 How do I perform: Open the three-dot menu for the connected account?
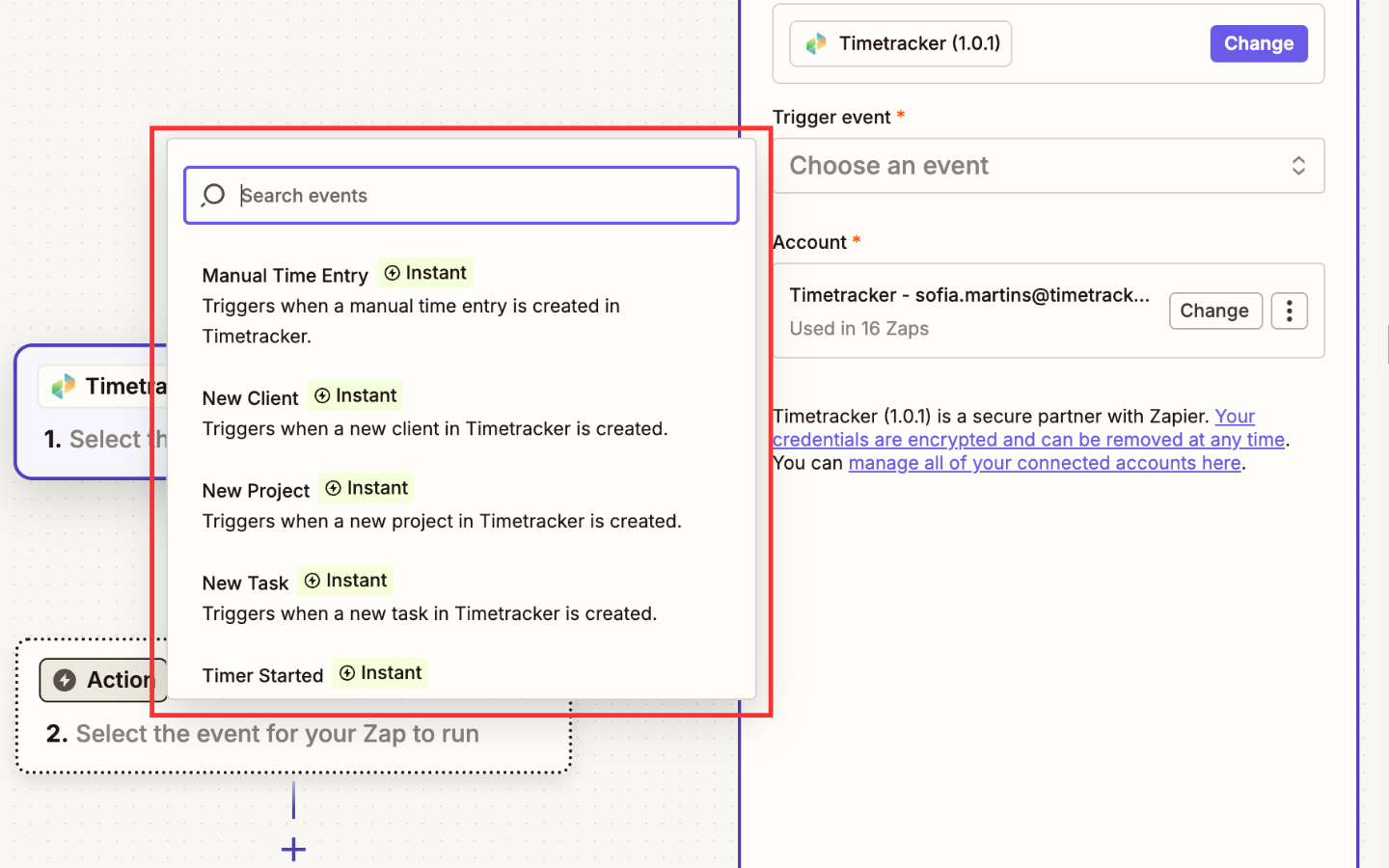point(1290,311)
